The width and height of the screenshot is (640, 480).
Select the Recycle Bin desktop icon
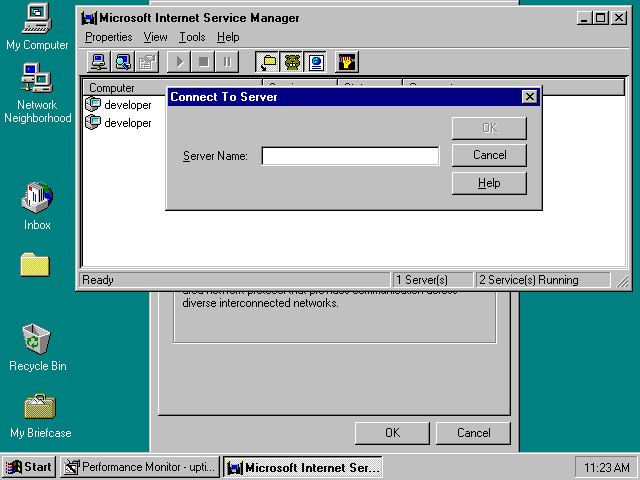37,348
